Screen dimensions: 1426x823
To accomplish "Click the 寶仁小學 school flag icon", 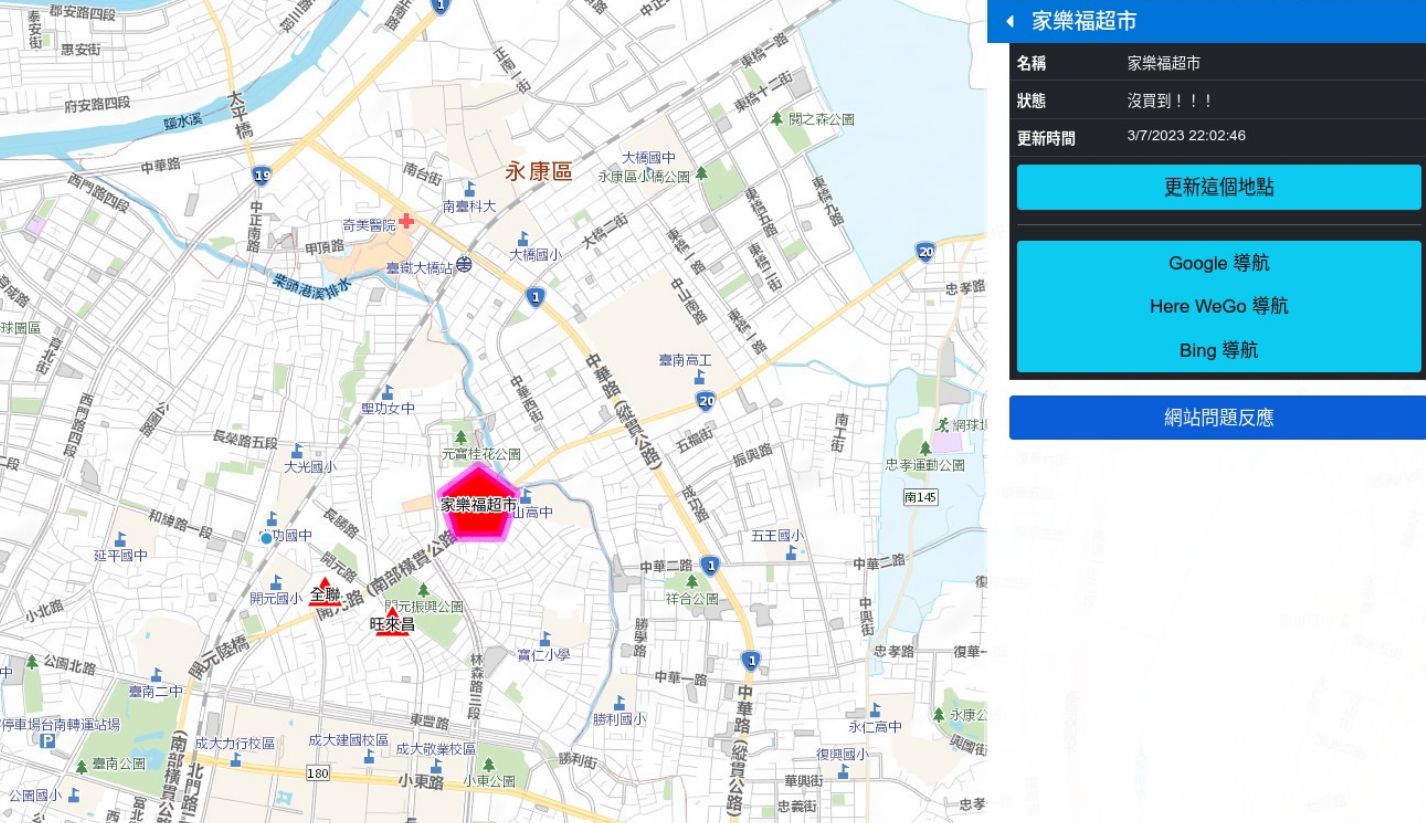I will 545,638.
